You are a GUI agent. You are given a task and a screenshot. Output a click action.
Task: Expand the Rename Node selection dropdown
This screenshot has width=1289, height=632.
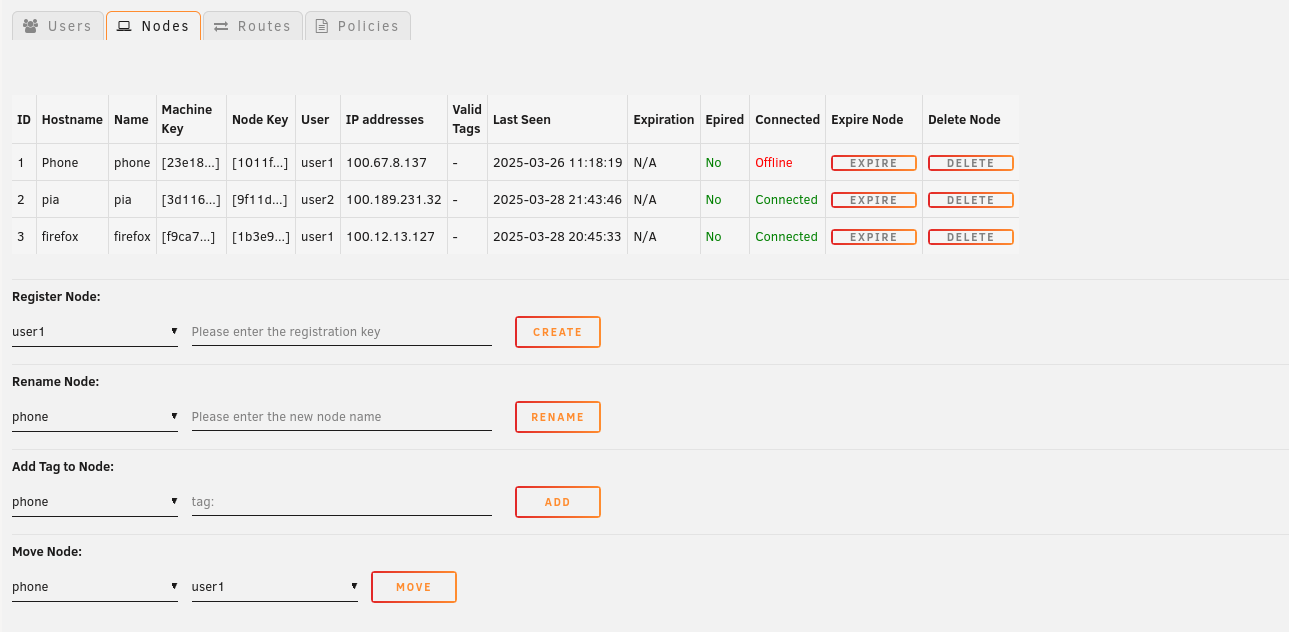click(x=95, y=416)
